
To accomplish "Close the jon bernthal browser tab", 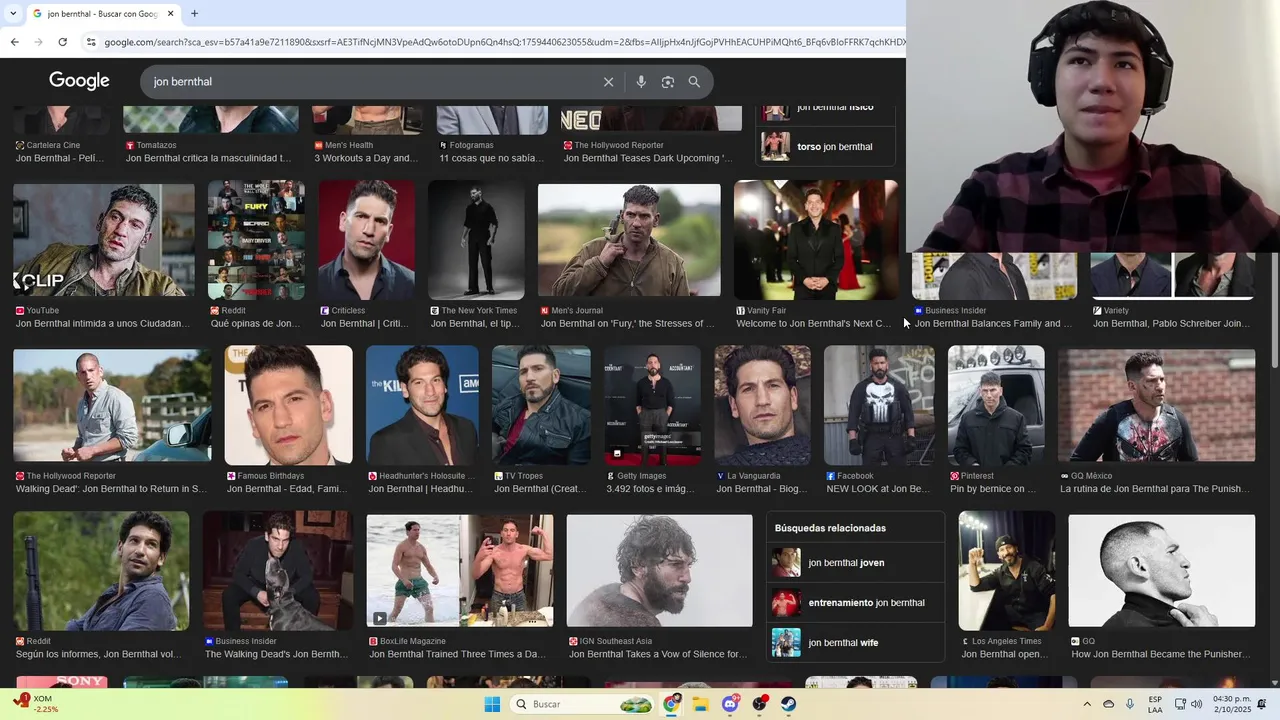I will click(x=170, y=14).
